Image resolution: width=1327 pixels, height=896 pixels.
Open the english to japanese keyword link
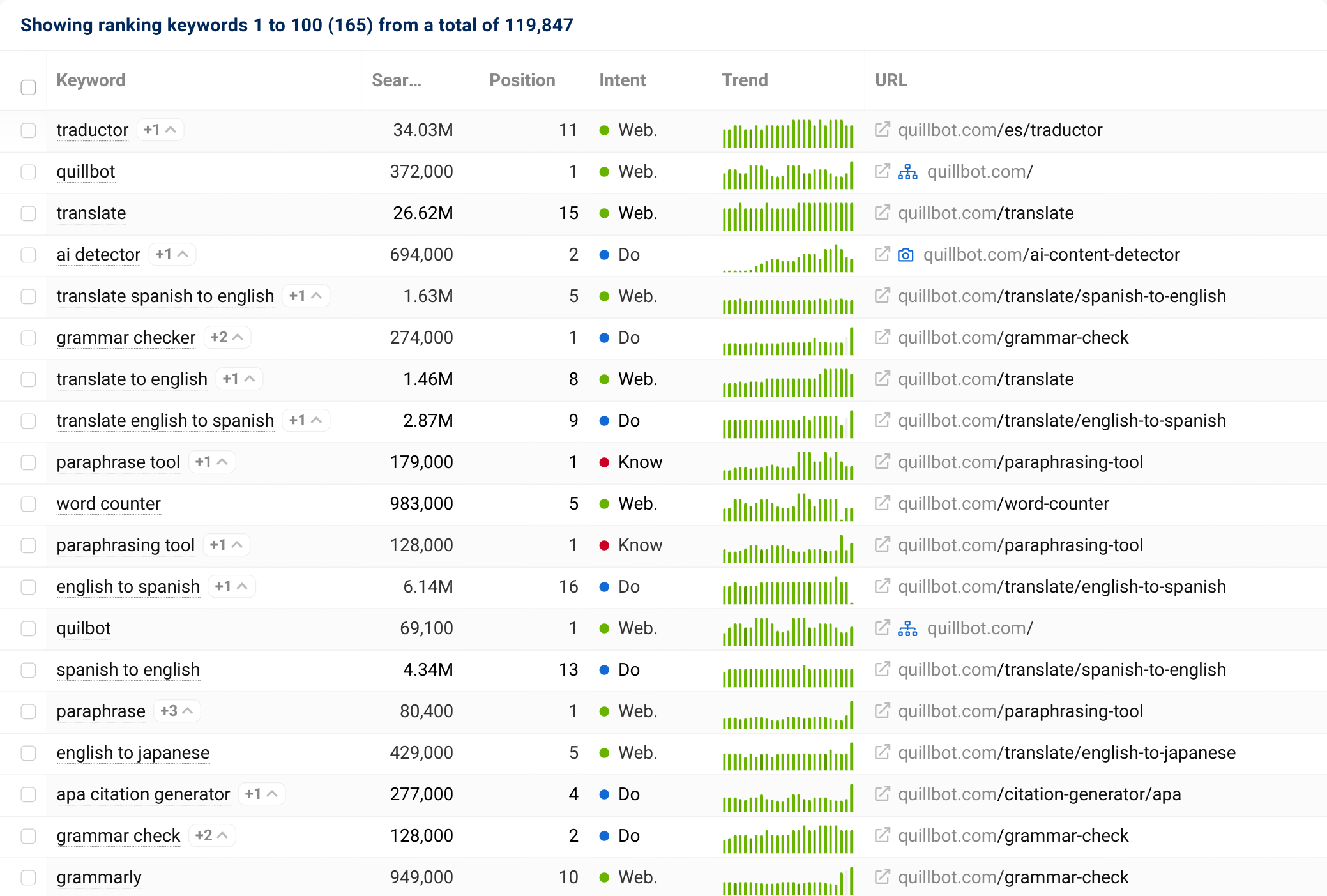(133, 753)
